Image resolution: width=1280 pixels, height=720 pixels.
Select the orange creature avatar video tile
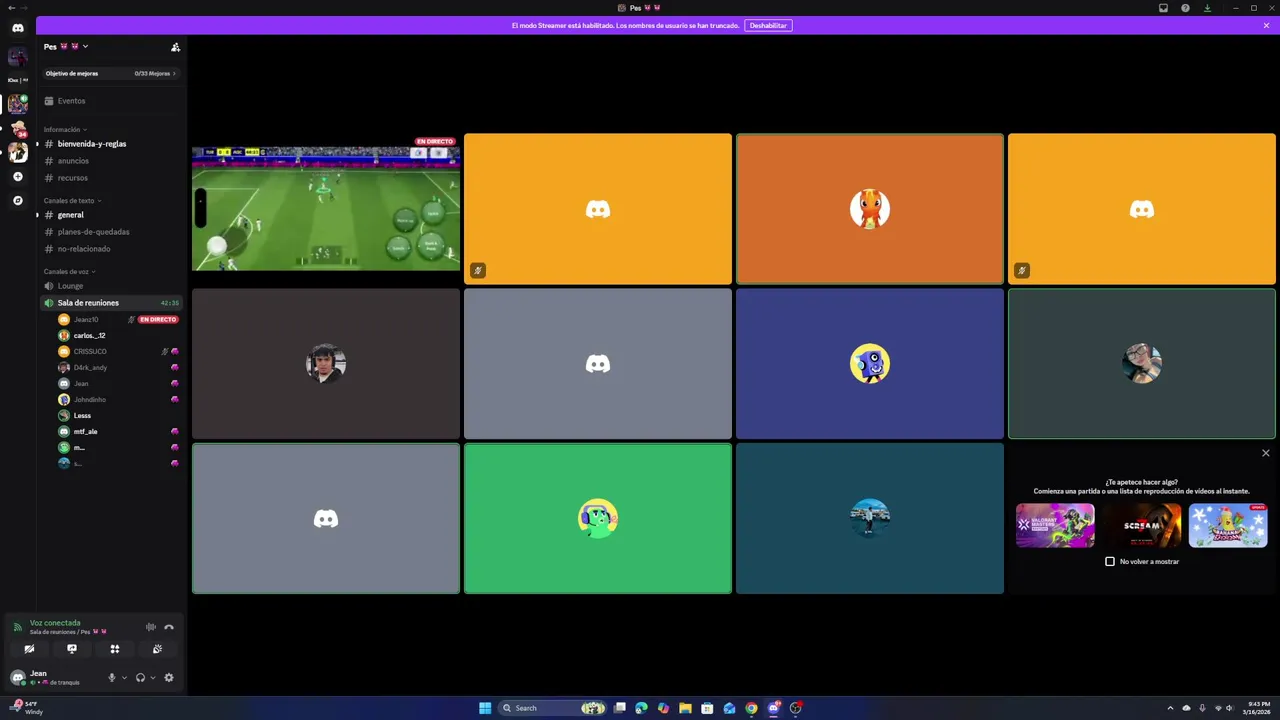tap(870, 209)
